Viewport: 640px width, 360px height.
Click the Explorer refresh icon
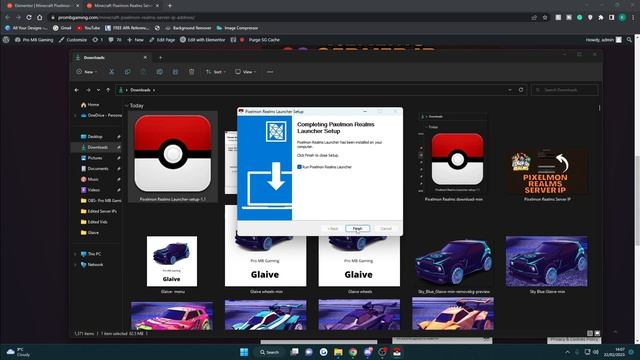pyautogui.click(x=521, y=90)
